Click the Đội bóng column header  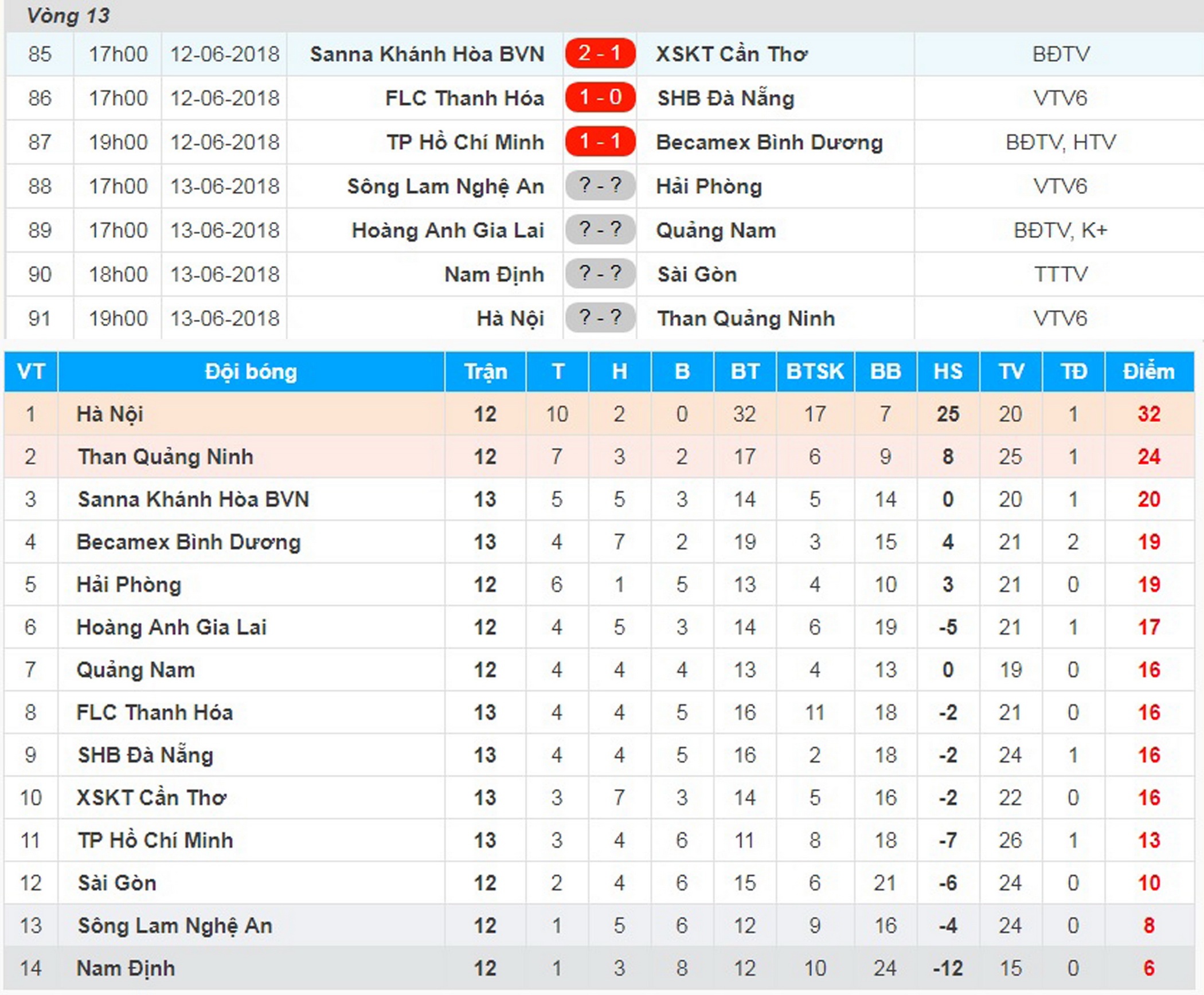click(251, 371)
